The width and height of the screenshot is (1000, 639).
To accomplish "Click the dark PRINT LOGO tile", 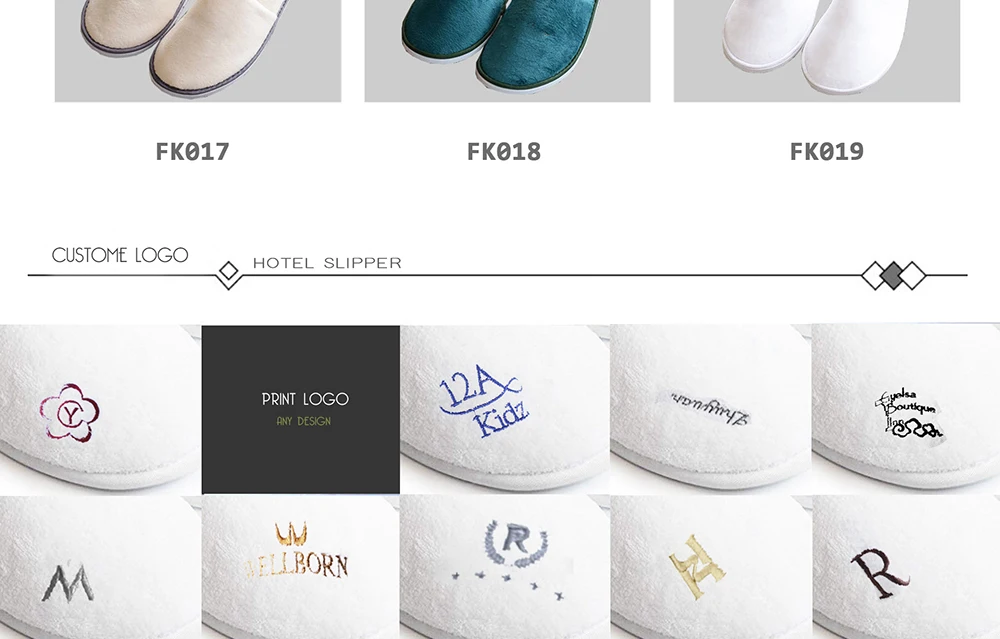I will click(300, 409).
